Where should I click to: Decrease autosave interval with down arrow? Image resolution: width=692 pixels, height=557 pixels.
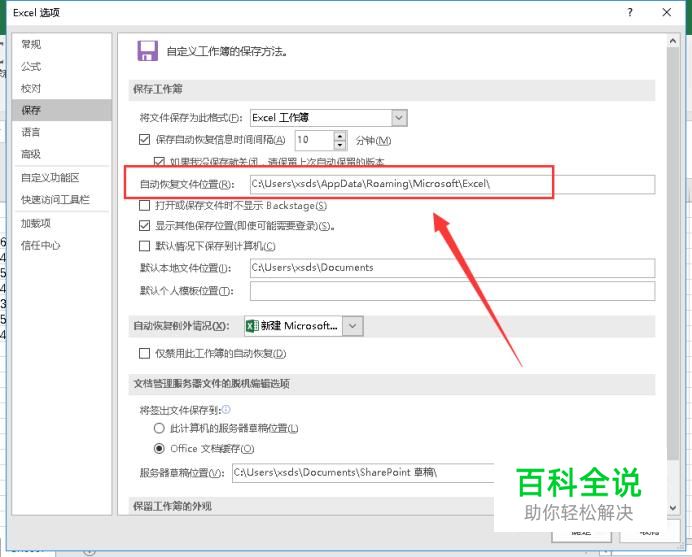coord(340,145)
